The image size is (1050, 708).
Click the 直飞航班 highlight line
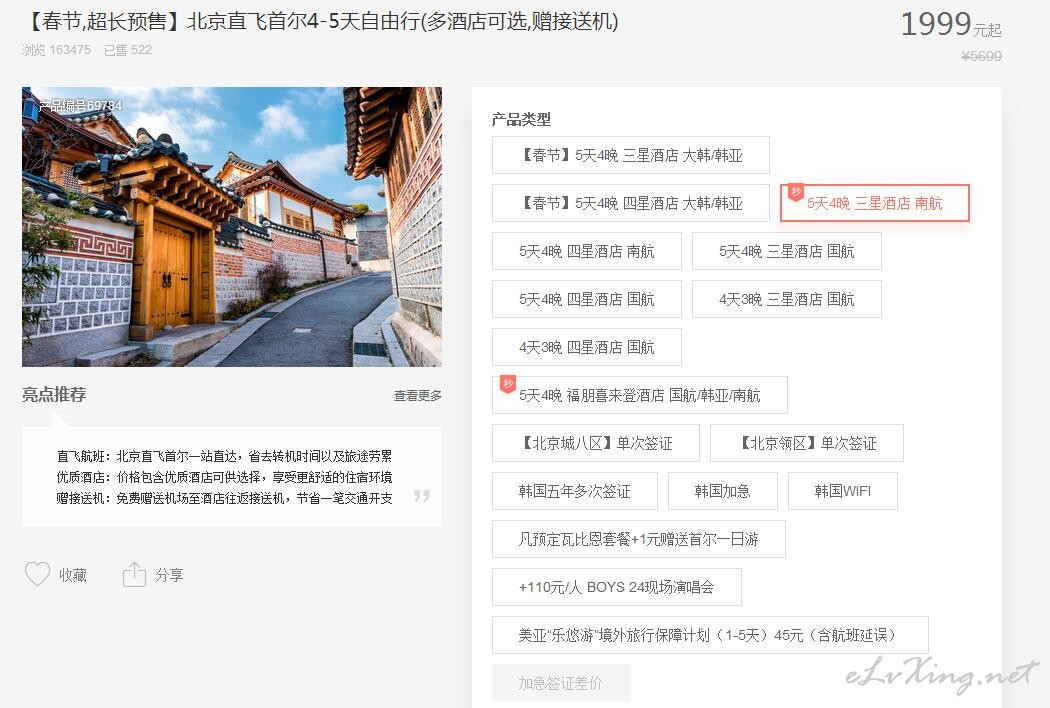pos(224,456)
